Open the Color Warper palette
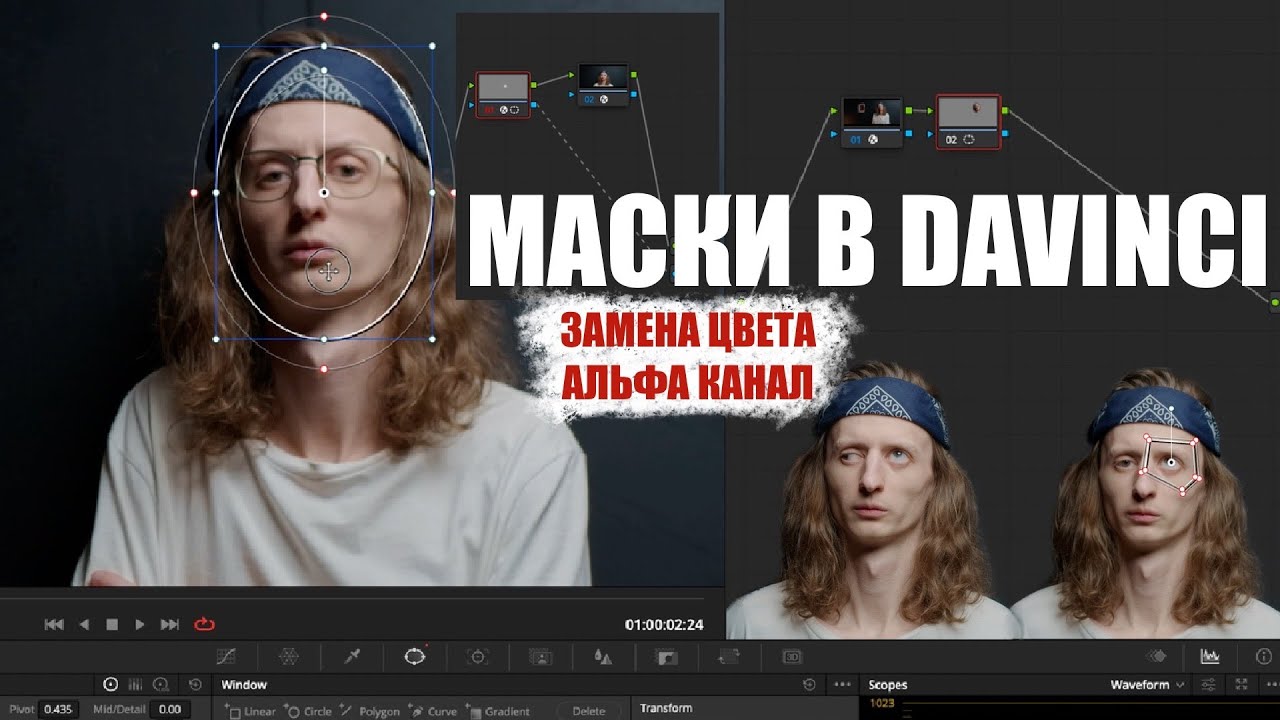Viewport: 1280px width, 720px height. tap(289, 657)
